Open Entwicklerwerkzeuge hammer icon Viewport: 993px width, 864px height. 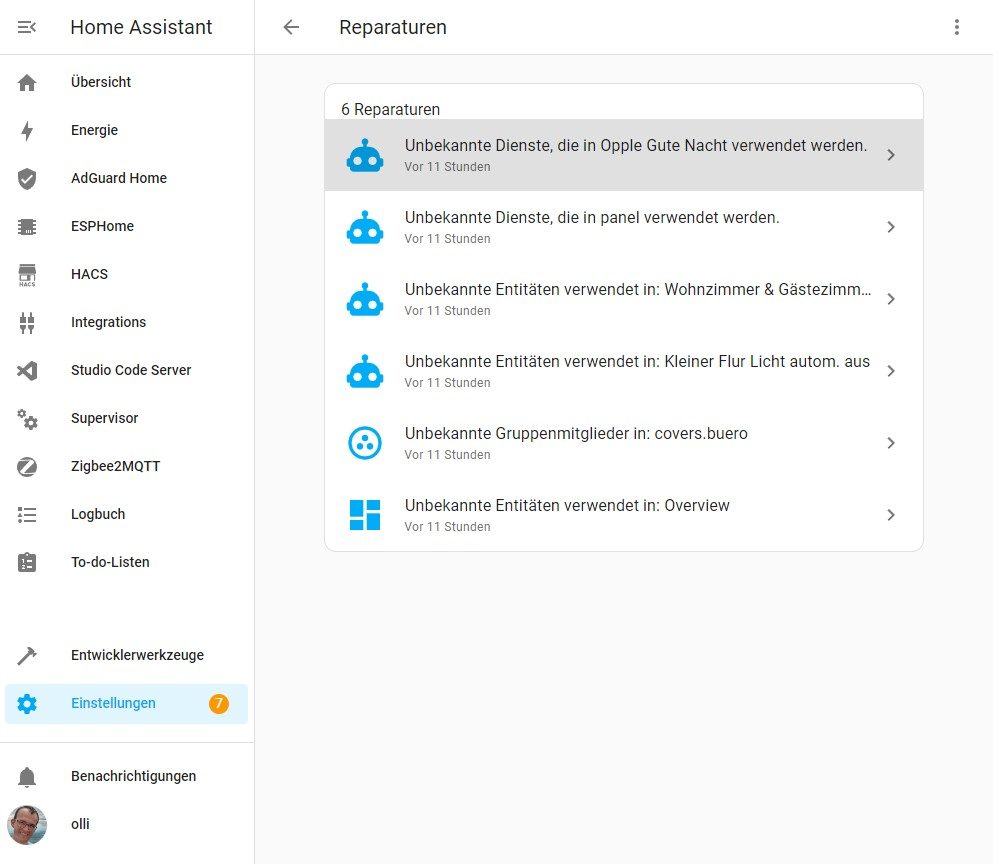29,655
